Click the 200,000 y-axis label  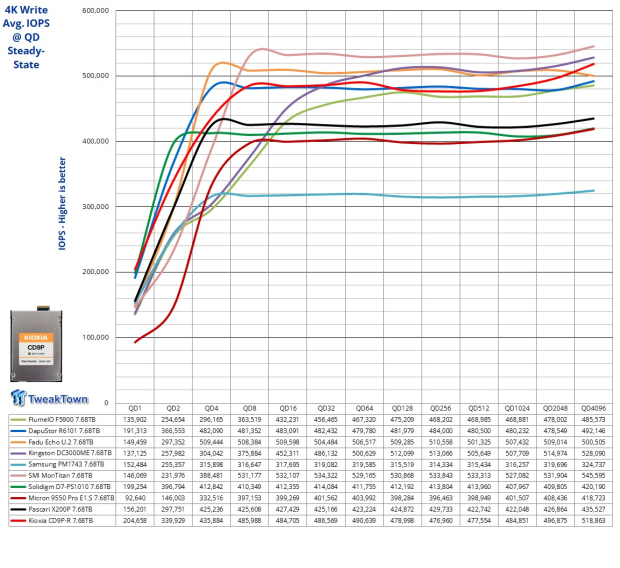click(96, 272)
